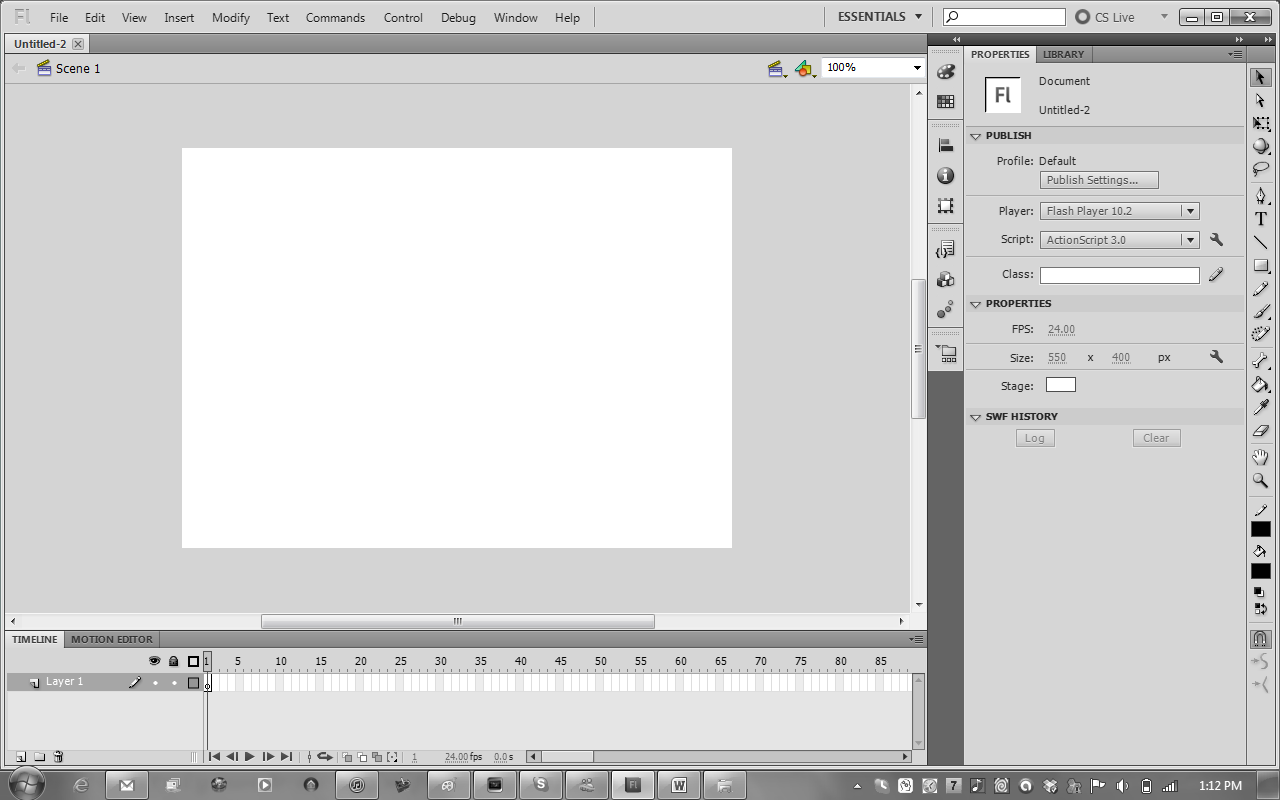
Task: Open the Components panel icon
Action: pyautogui.click(x=945, y=279)
